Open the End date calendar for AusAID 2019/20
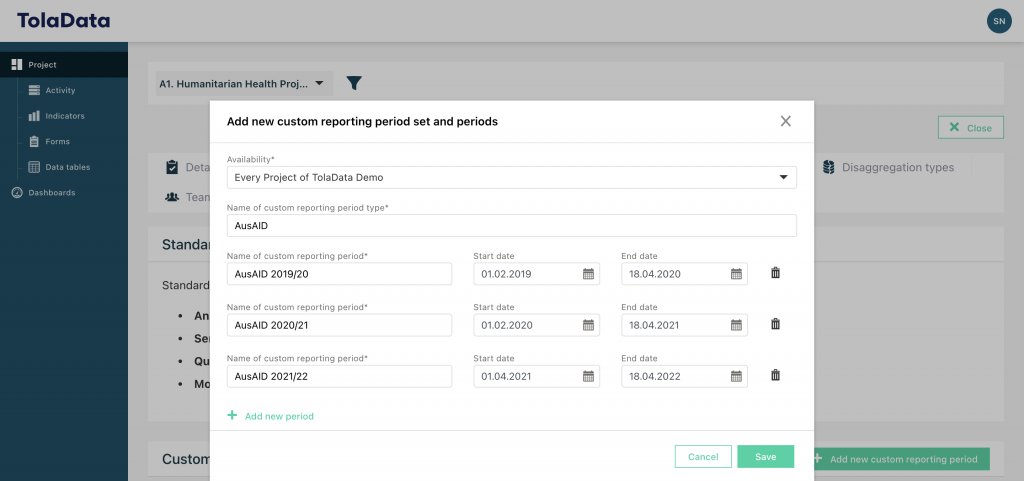 [736, 274]
